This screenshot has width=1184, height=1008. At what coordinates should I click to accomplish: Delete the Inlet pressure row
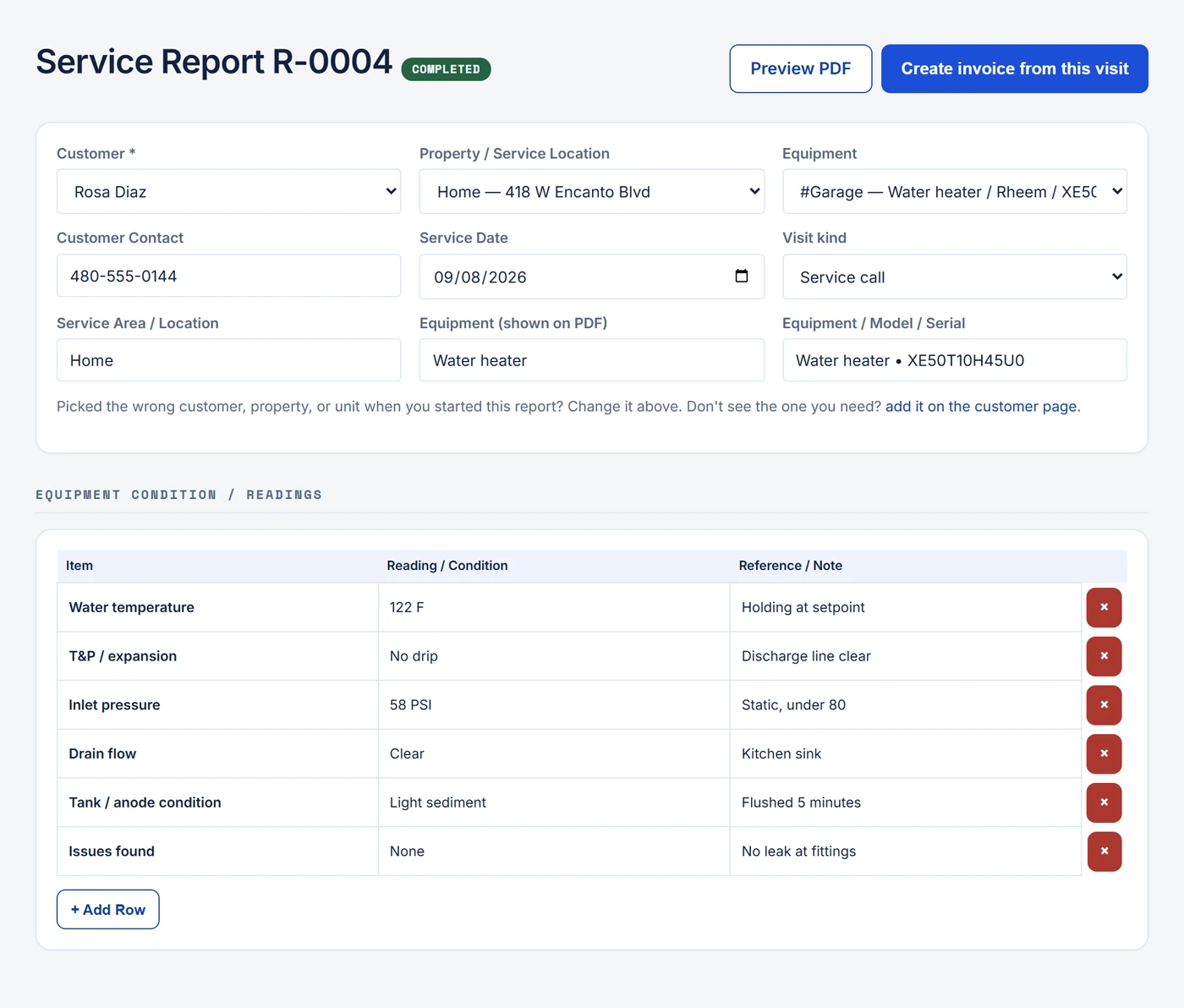pyautogui.click(x=1104, y=705)
